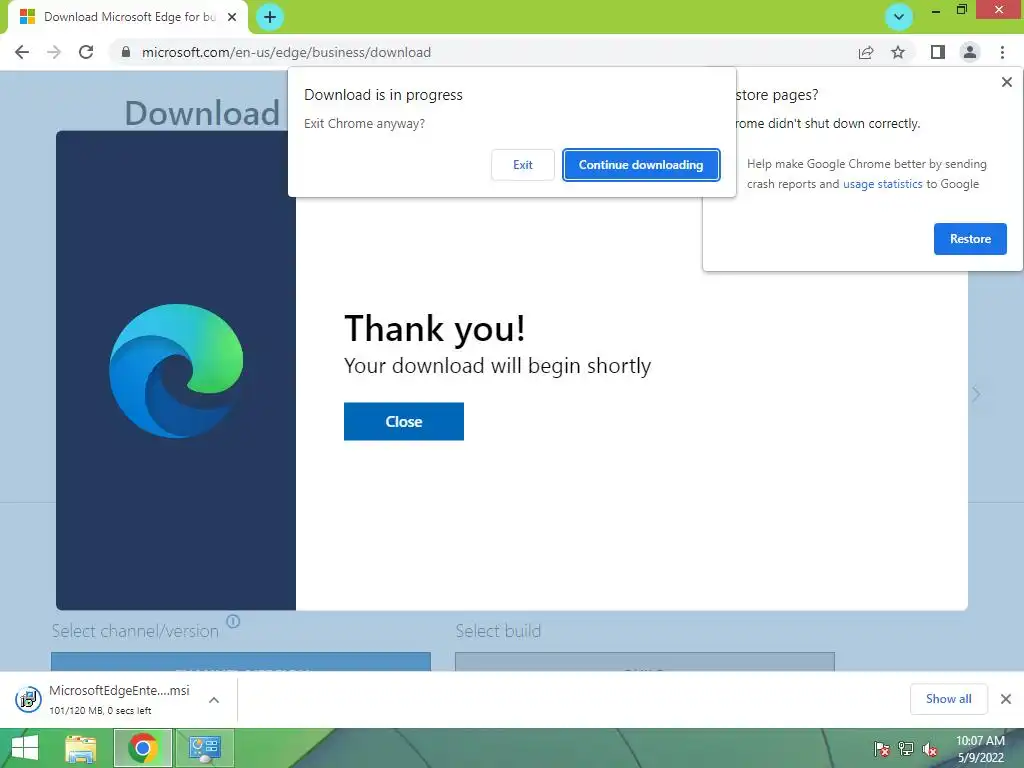Screen dimensions: 1024x768
Task: Open the Chrome side panel icon
Action: coord(938,52)
